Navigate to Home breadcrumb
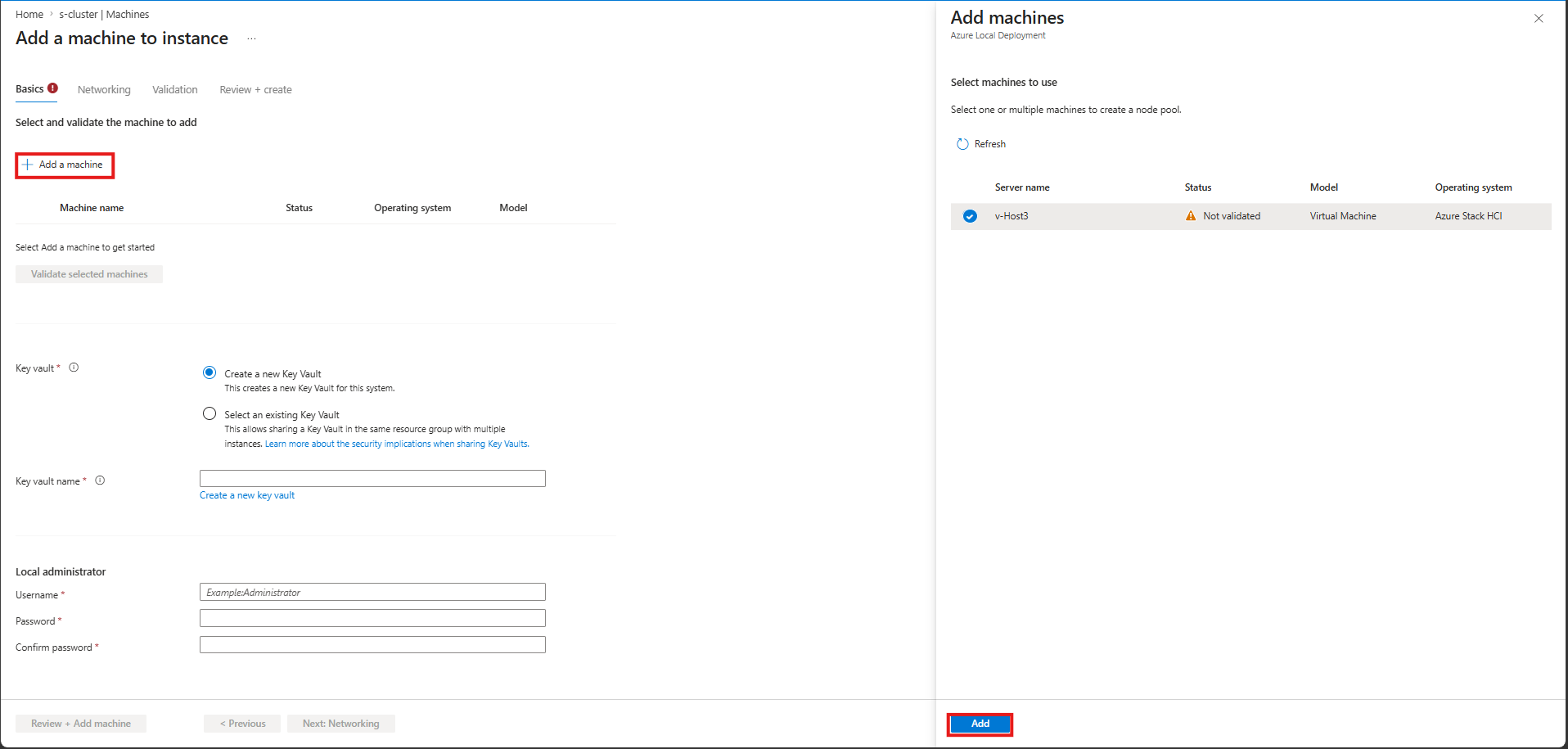This screenshot has width=1568, height=749. pos(29,15)
